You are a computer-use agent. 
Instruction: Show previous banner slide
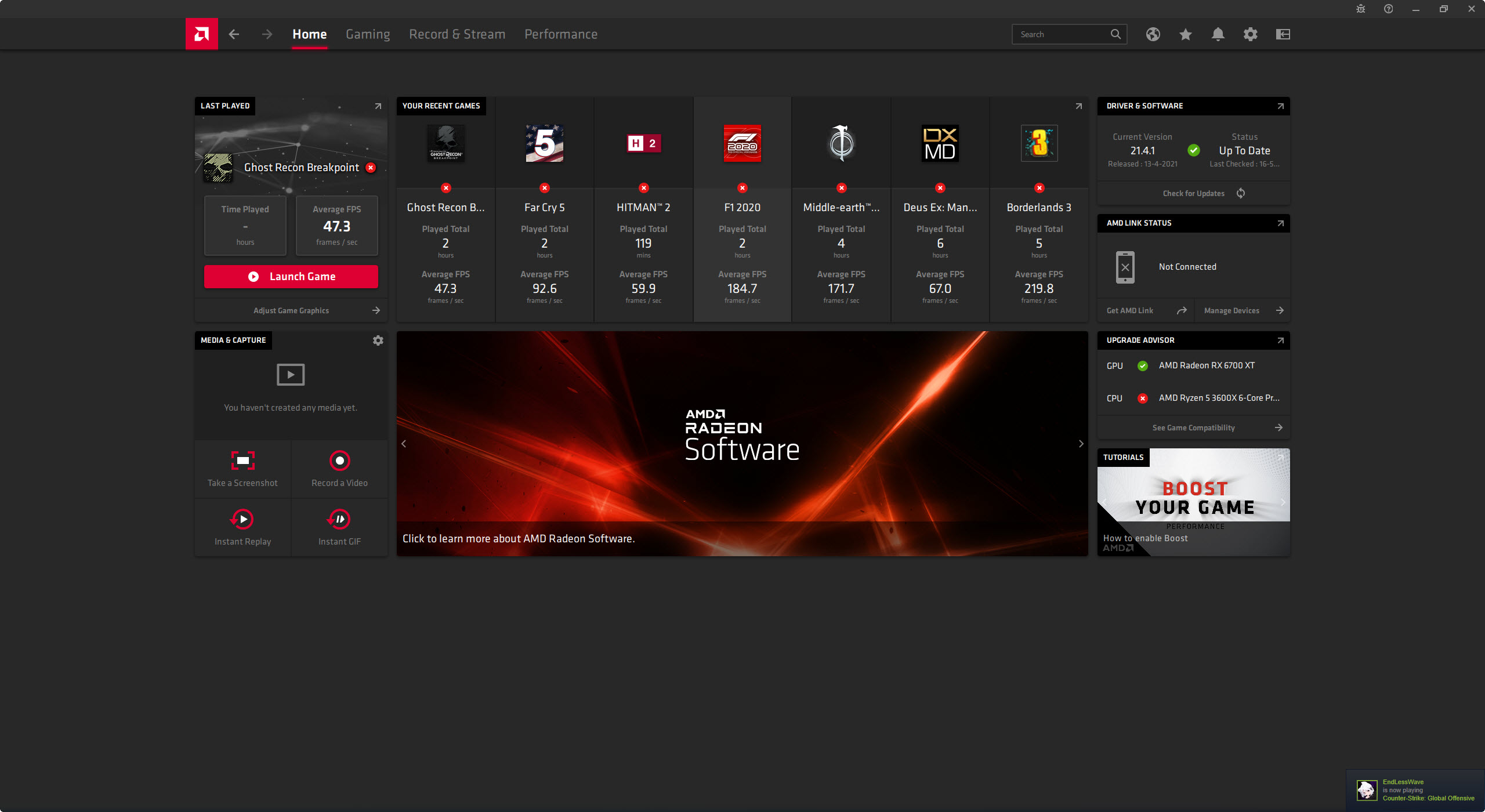pos(404,444)
